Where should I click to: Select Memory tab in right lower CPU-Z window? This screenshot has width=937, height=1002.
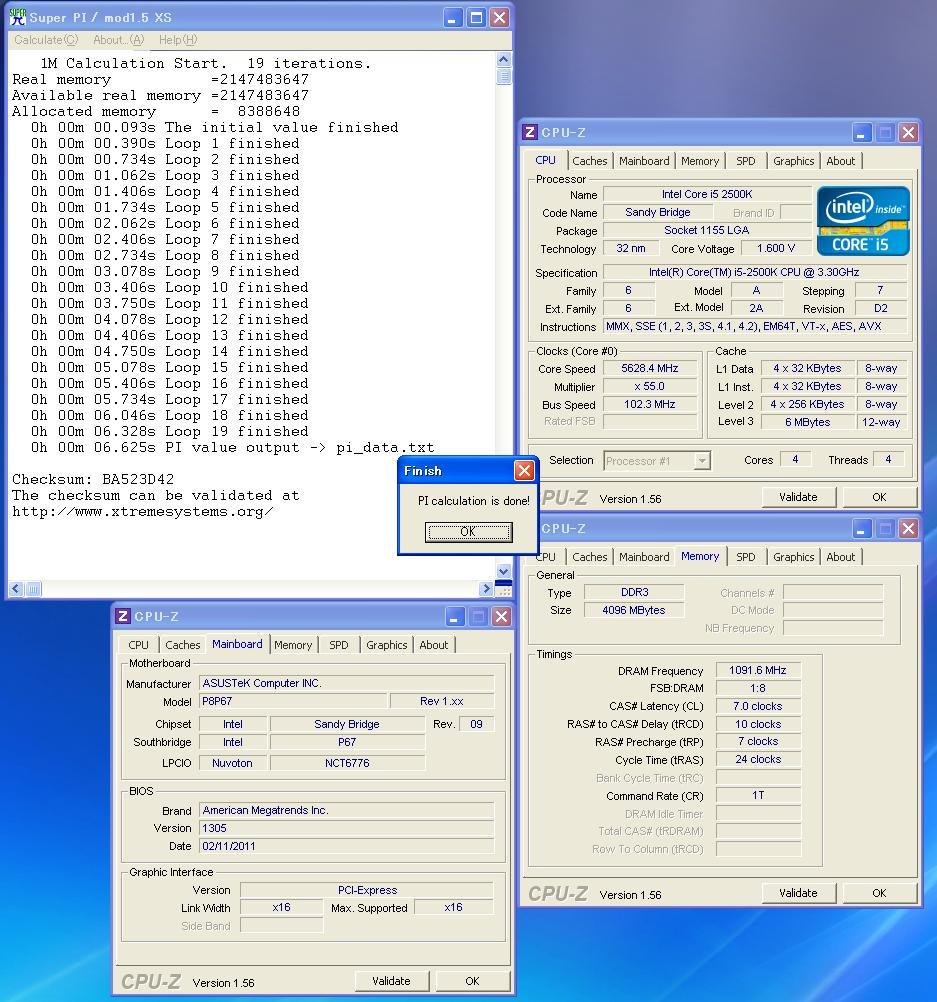700,556
